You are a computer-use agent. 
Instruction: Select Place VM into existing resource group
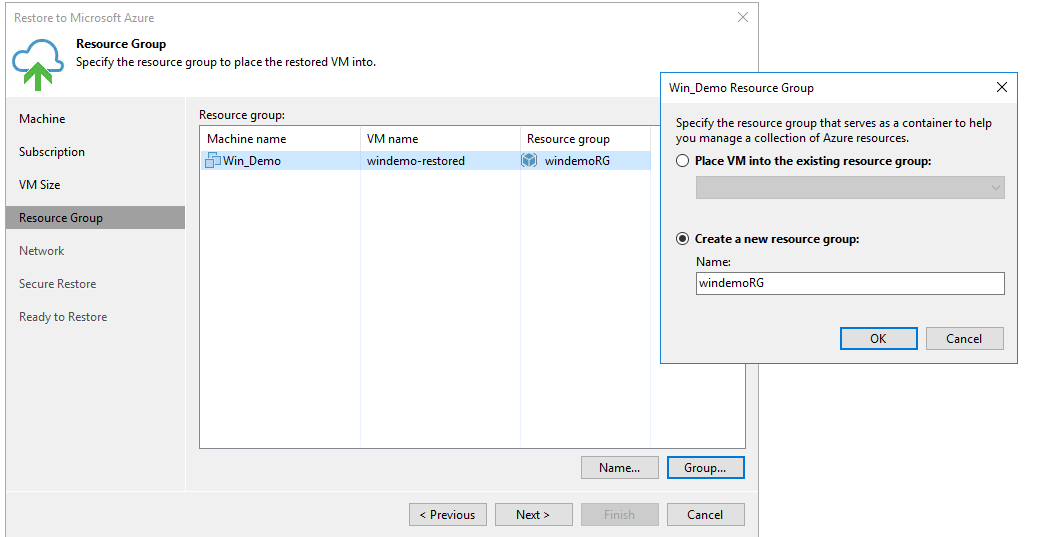[683, 161]
